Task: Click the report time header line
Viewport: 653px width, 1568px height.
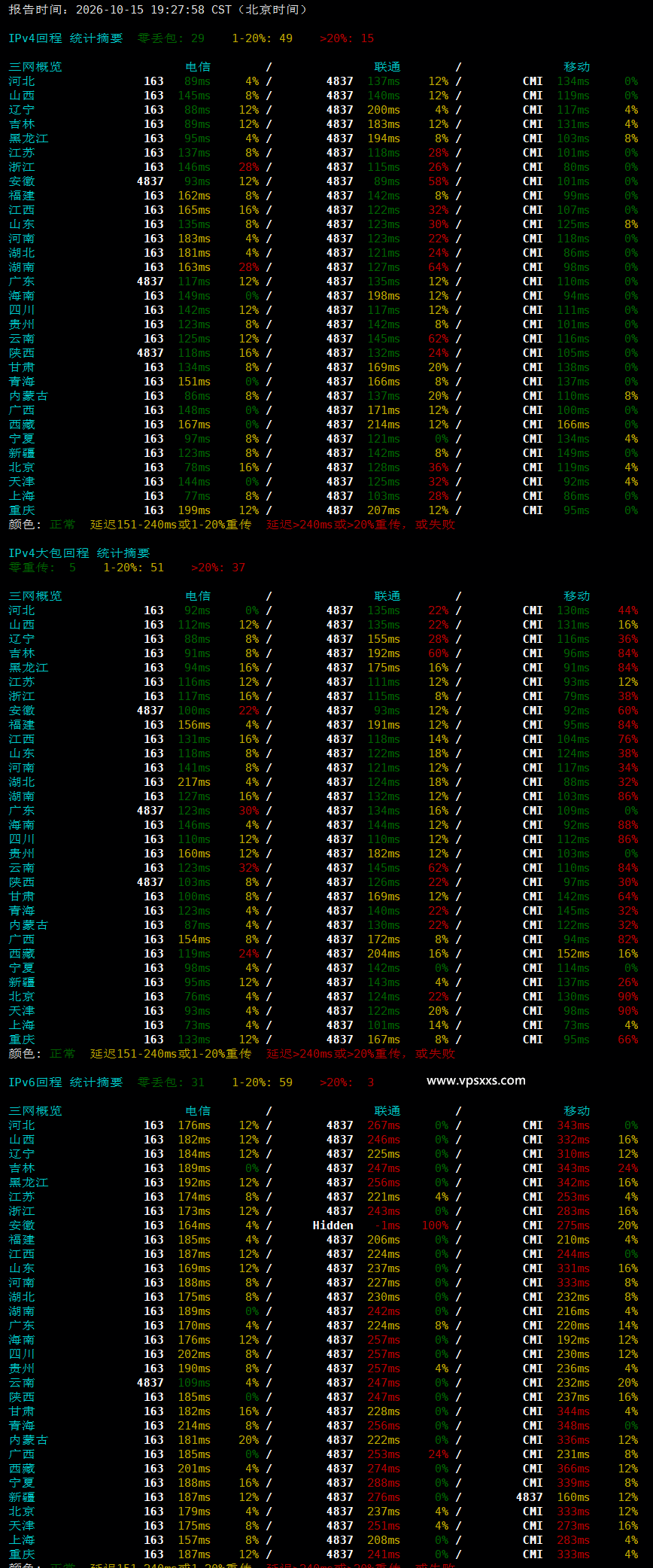Action: [x=158, y=10]
